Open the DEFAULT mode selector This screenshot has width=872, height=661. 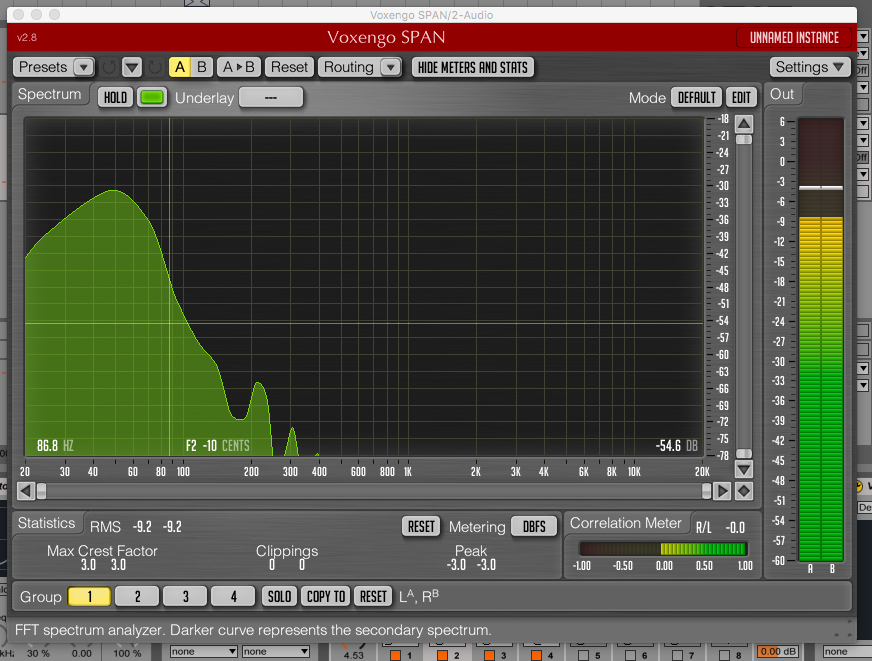(x=696, y=98)
